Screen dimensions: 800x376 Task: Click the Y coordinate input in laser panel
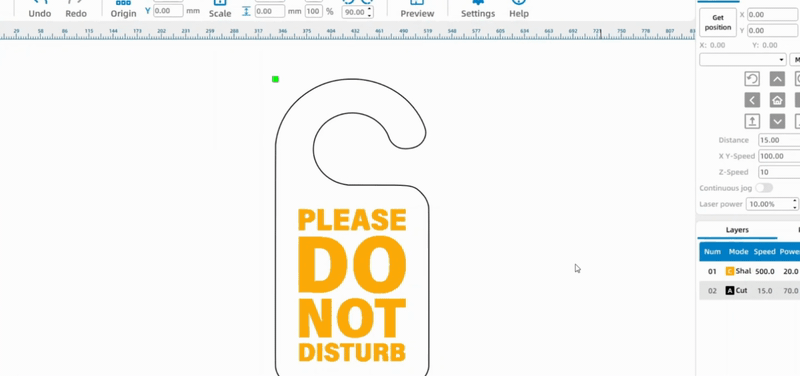773,31
